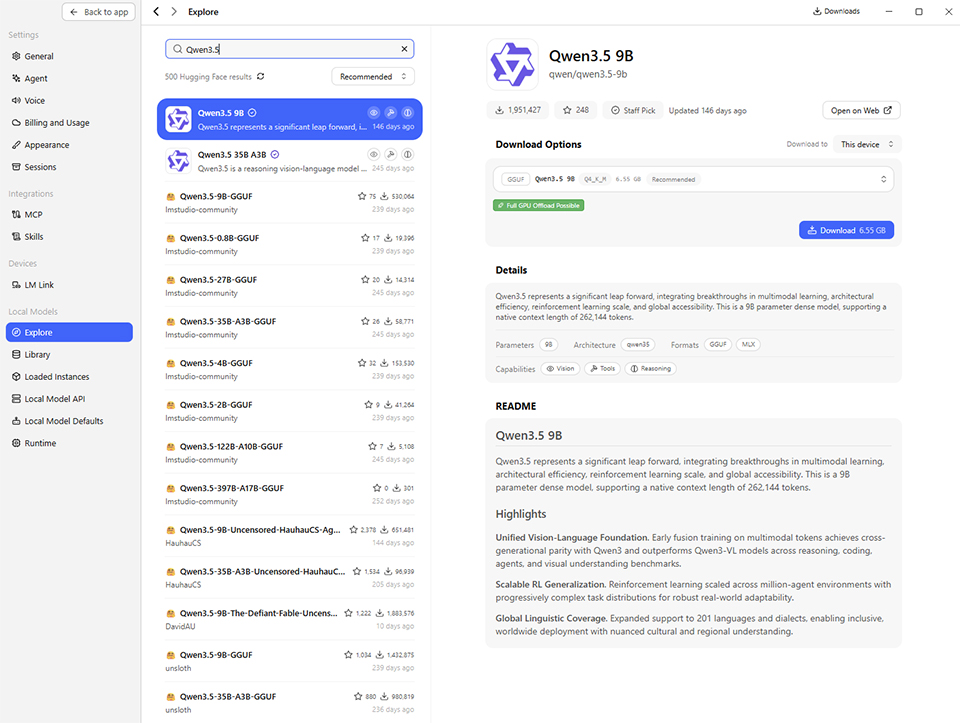Refresh the Hugging Face results
This screenshot has width=960, height=723.
point(261,77)
